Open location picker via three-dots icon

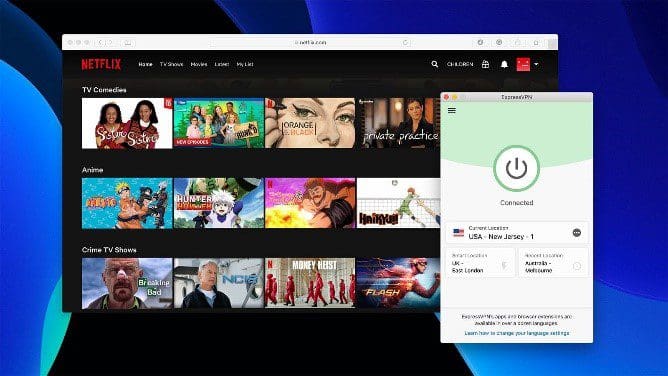pyautogui.click(x=577, y=233)
